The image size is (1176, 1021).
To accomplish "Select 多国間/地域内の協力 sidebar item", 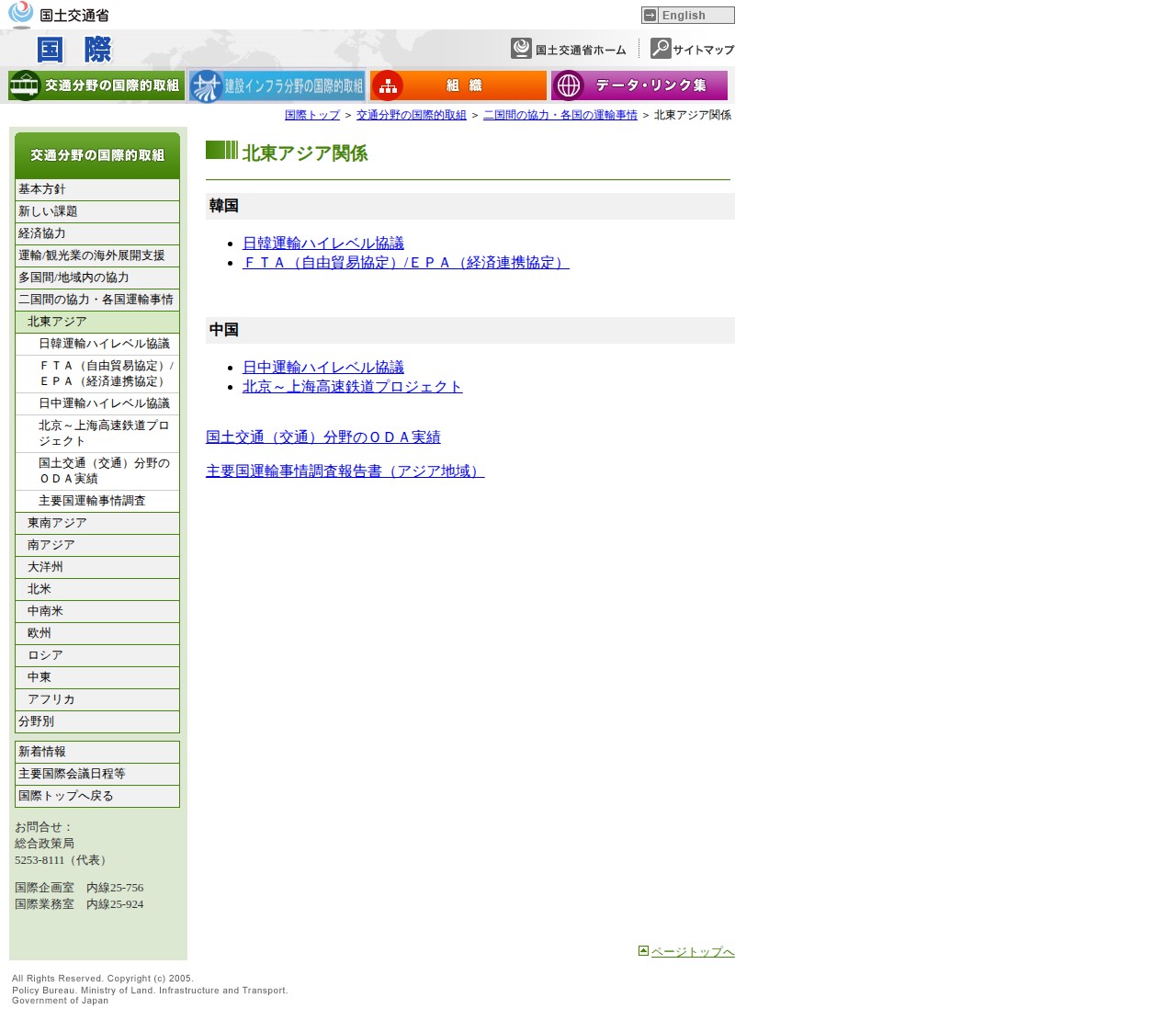I will click(97, 278).
